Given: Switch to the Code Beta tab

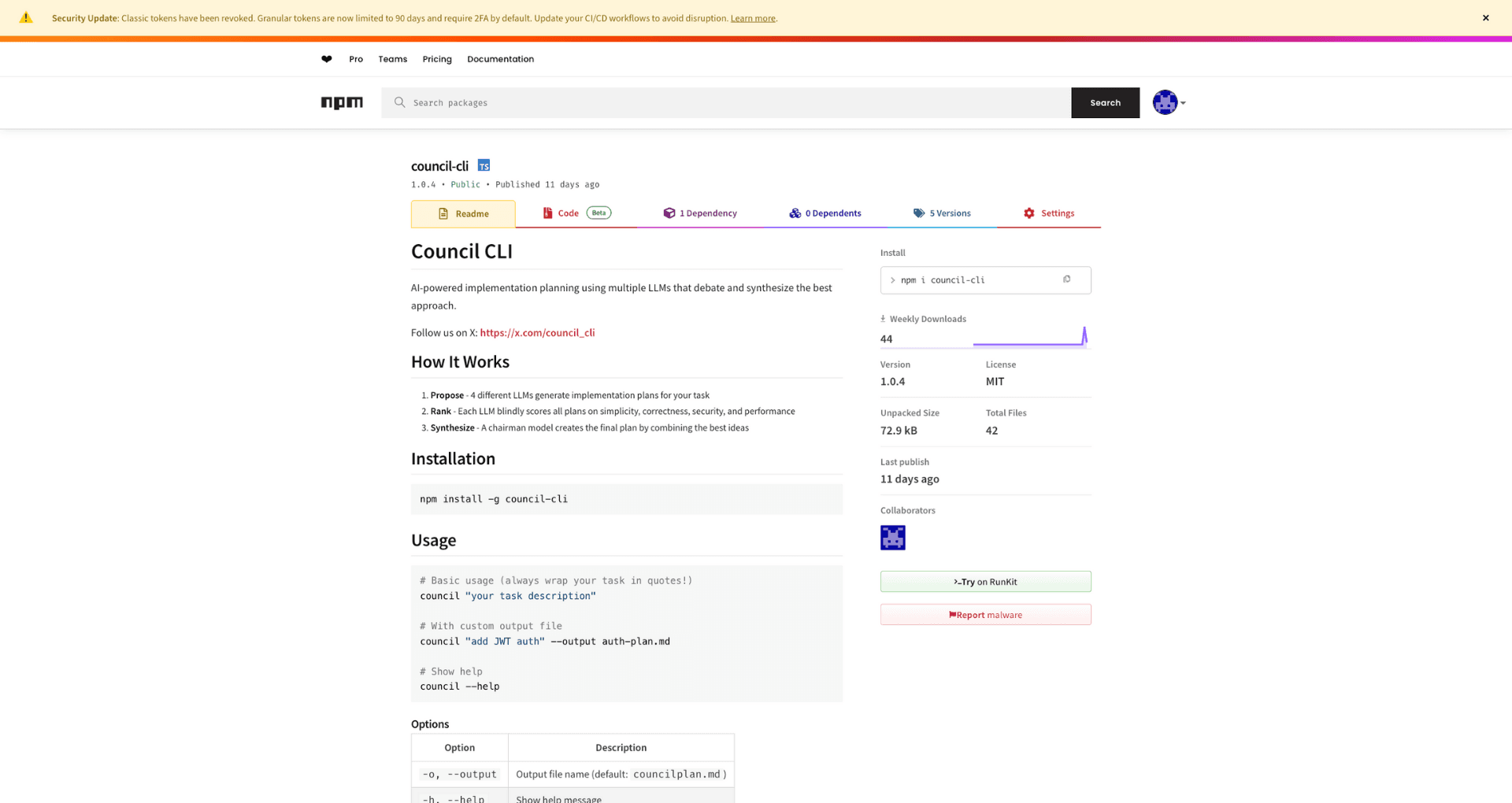Looking at the screenshot, I should coord(567,213).
